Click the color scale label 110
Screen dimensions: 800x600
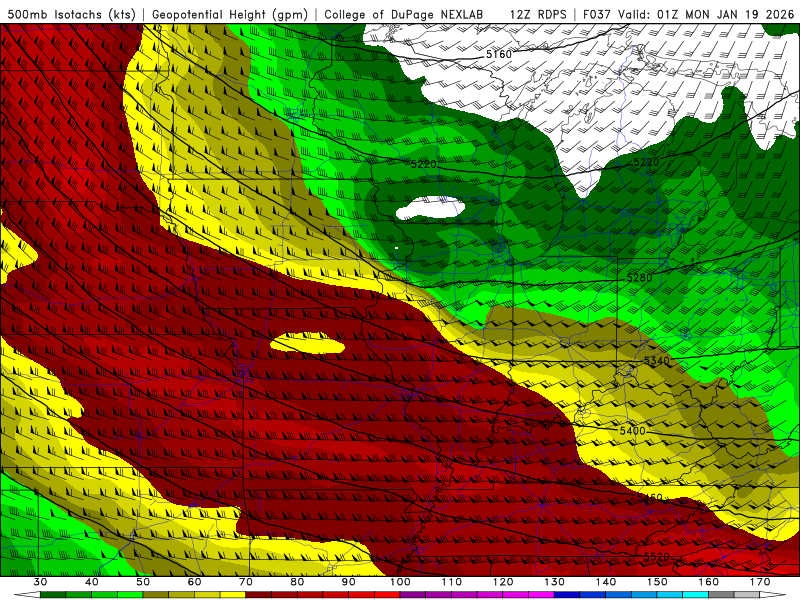452,582
